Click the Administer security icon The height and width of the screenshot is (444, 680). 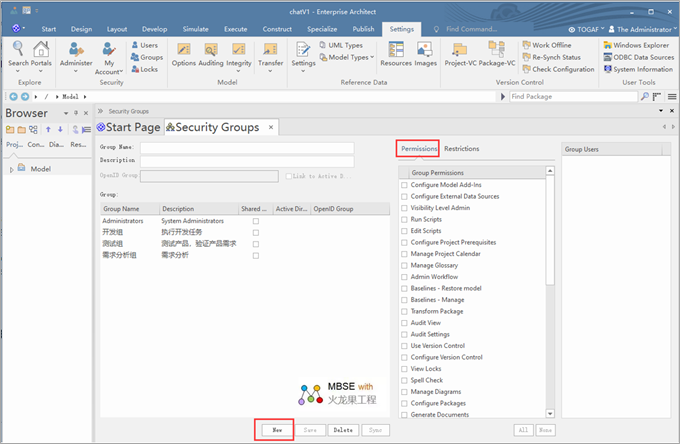point(76,49)
